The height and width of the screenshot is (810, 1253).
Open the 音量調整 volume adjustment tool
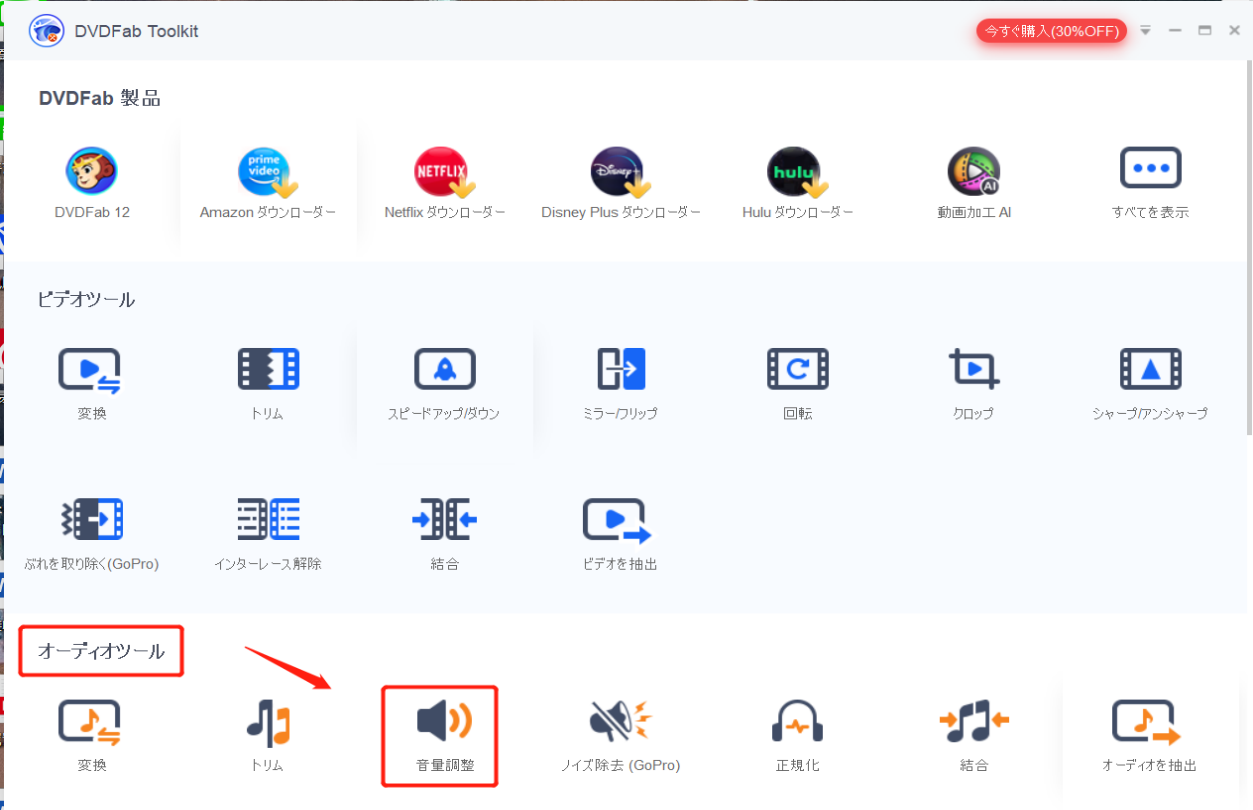coord(444,723)
